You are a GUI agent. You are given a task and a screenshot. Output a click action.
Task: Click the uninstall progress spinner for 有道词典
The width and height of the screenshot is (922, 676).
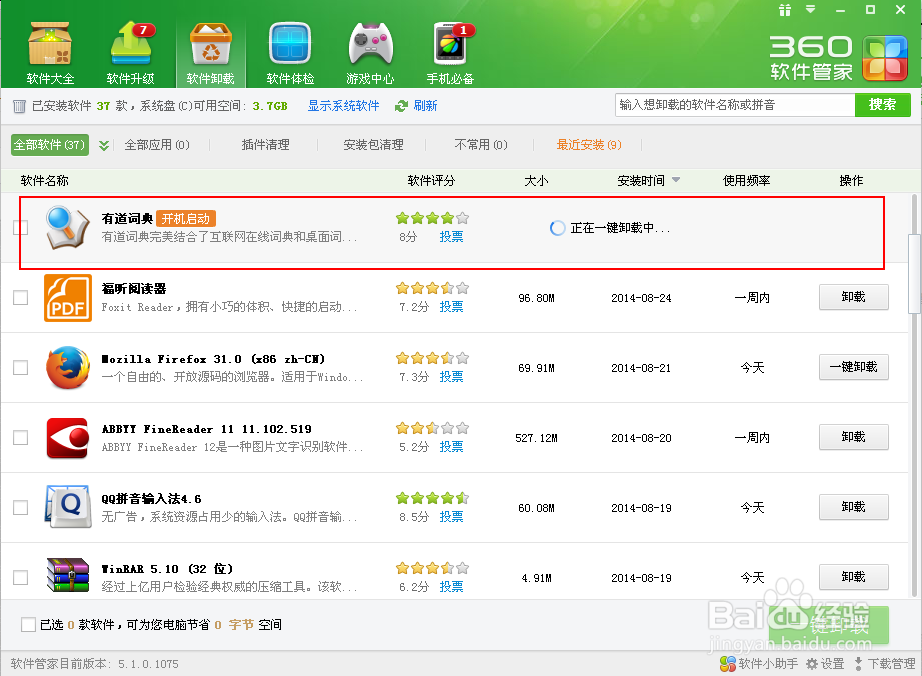pos(557,227)
